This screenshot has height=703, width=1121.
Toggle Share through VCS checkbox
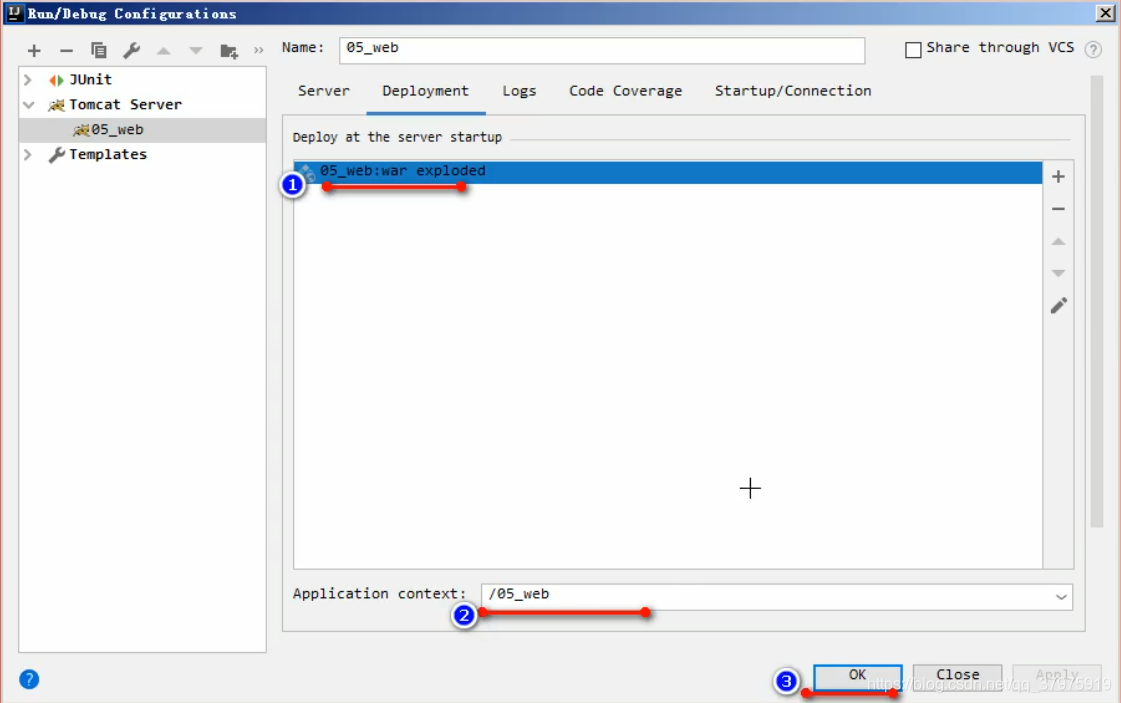(x=913, y=49)
